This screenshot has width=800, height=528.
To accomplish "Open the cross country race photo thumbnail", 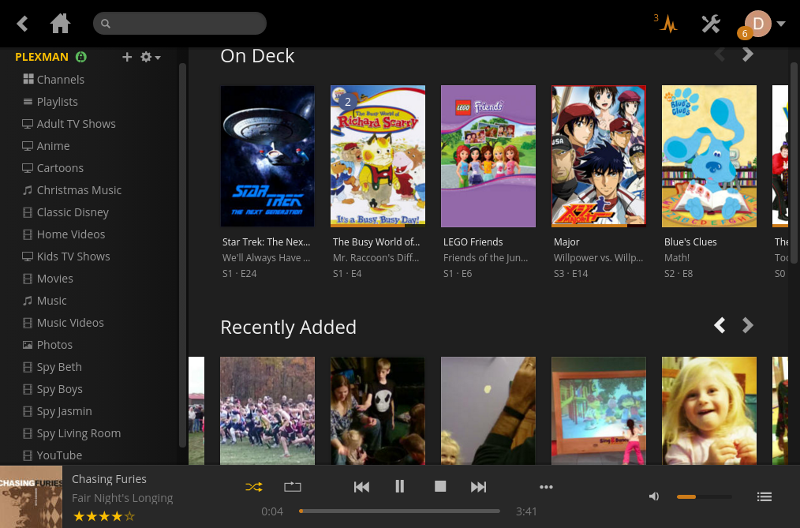I will coord(267,411).
